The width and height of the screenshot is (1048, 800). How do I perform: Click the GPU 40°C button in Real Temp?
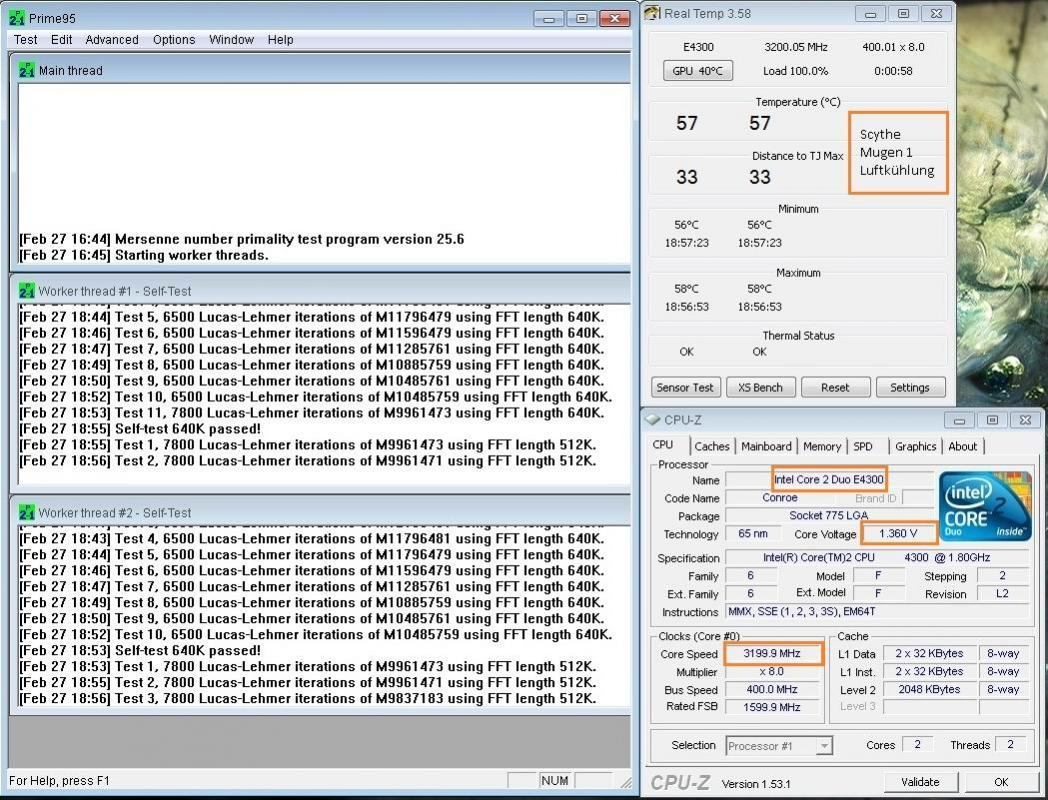(x=698, y=71)
